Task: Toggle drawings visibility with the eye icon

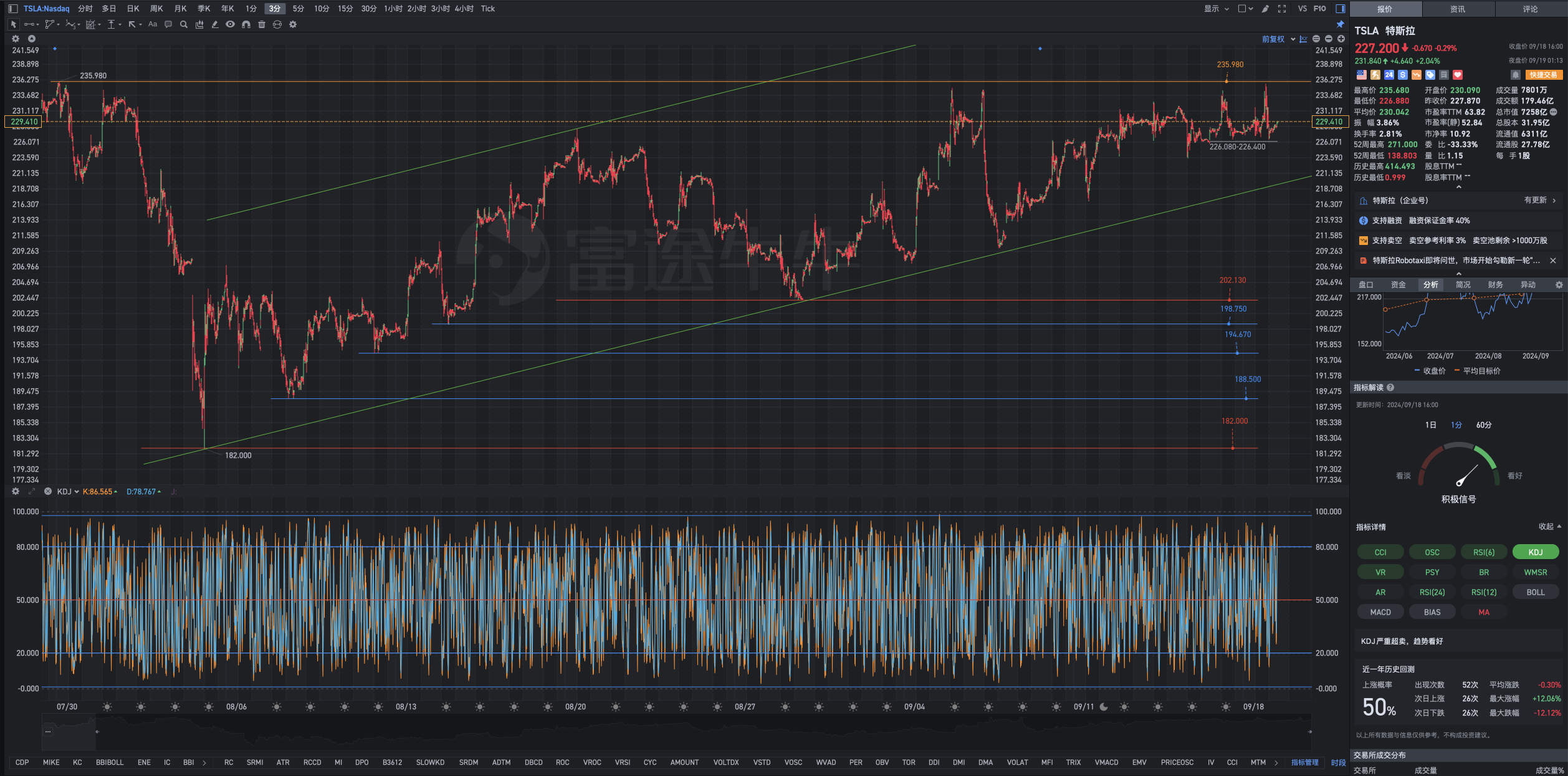Action: click(231, 24)
